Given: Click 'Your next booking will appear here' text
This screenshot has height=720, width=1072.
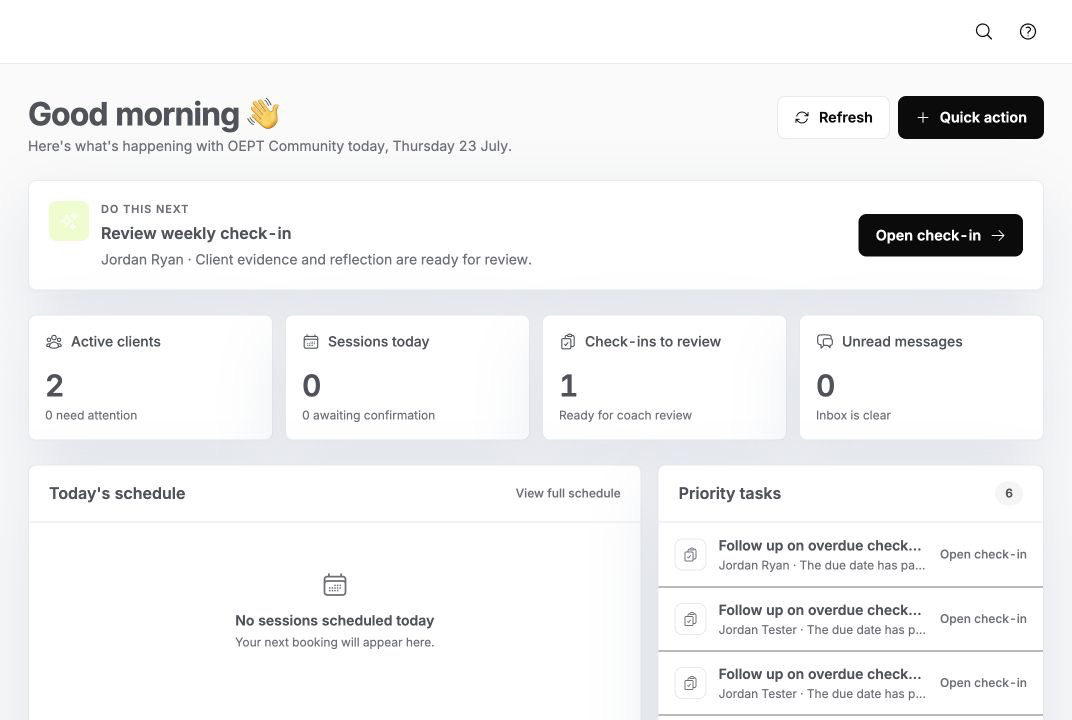Looking at the screenshot, I should 334,643.
